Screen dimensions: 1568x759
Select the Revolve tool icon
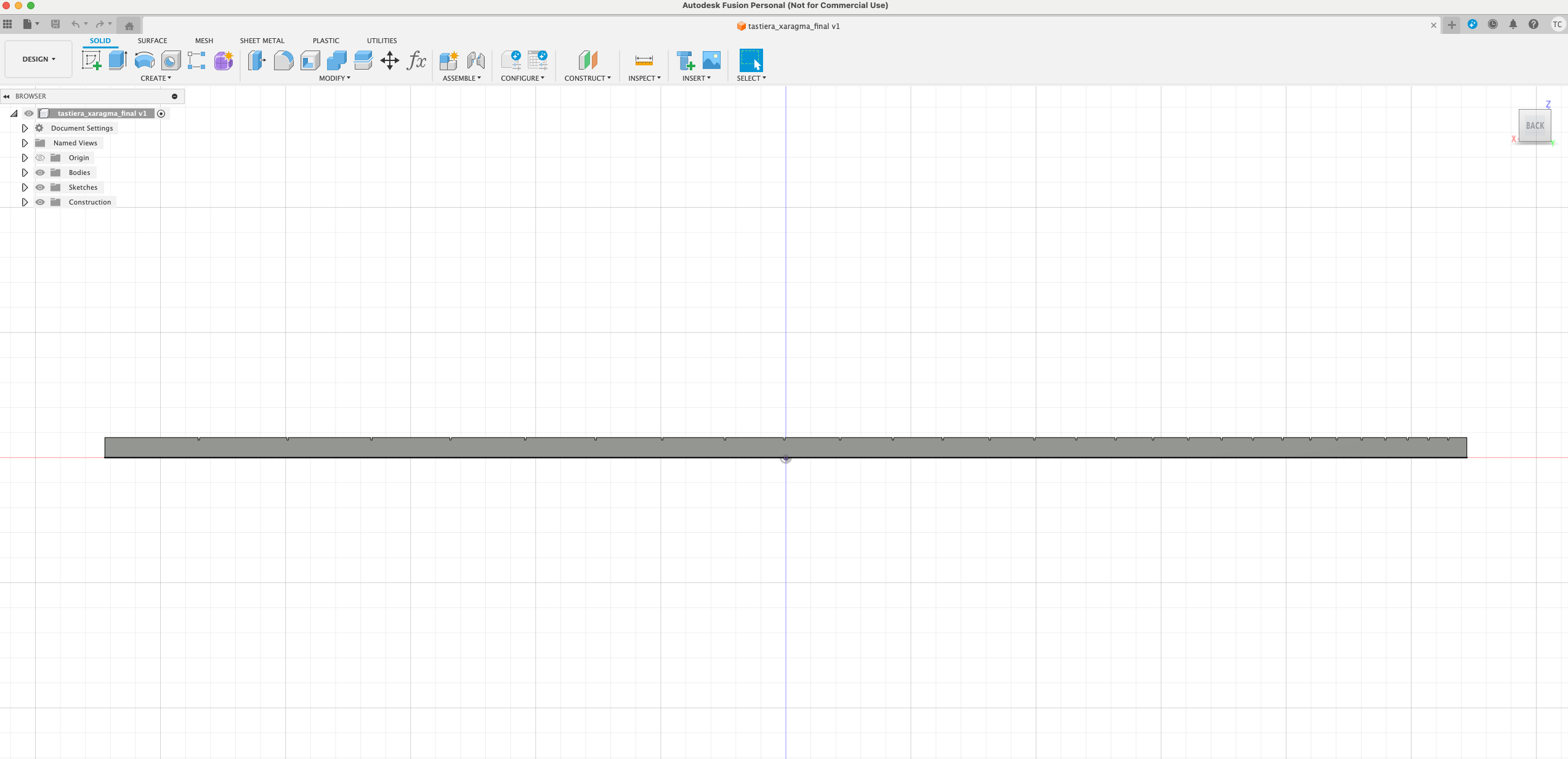[x=144, y=60]
